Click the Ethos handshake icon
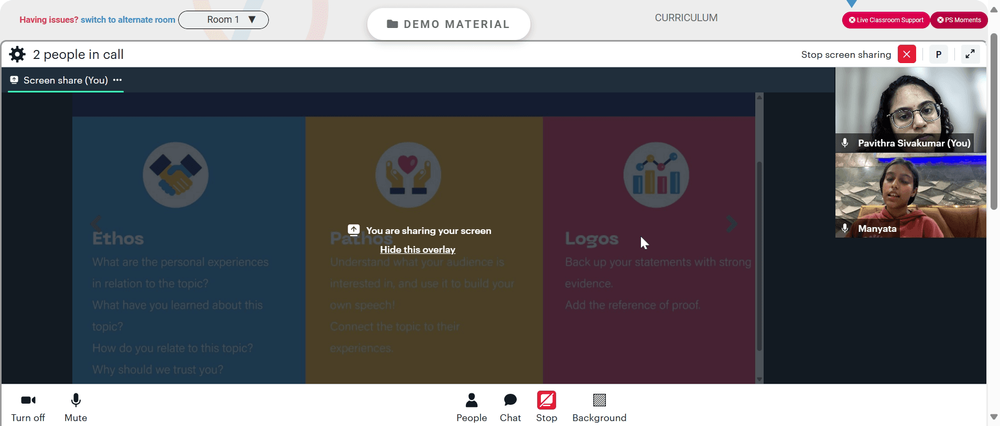Viewport: 1000px width, 426px height. pyautogui.click(x=175, y=175)
